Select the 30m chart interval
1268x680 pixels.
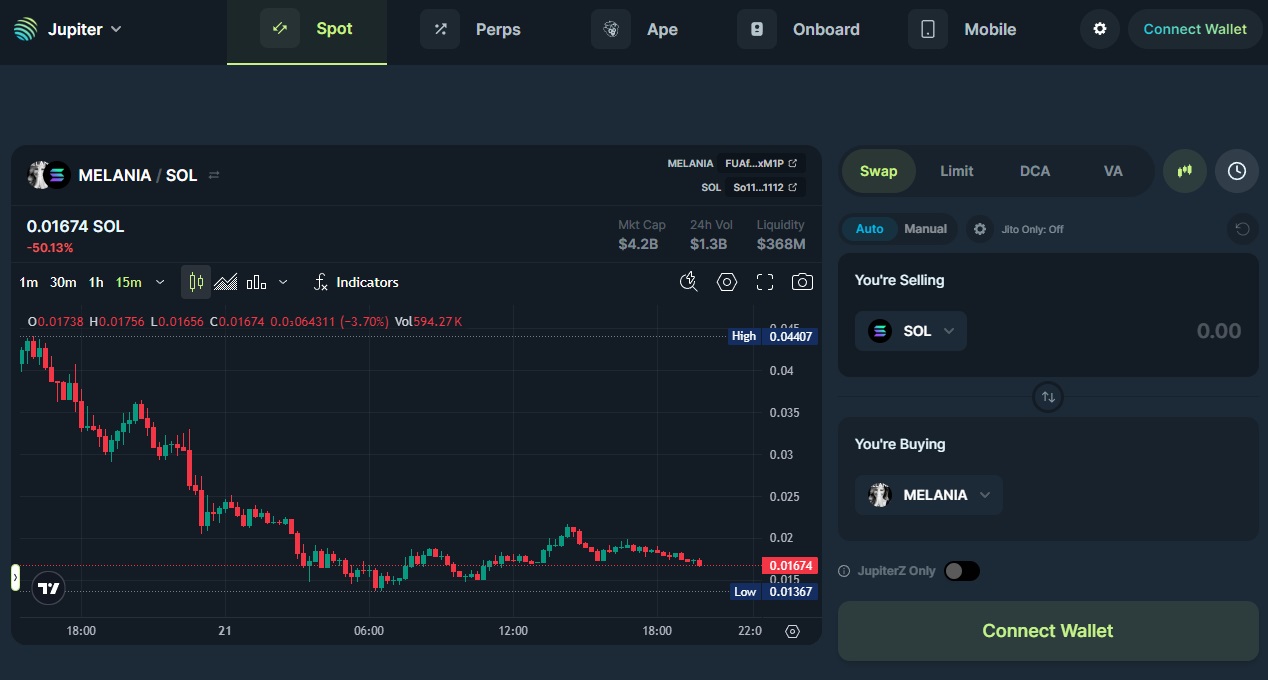coord(63,282)
